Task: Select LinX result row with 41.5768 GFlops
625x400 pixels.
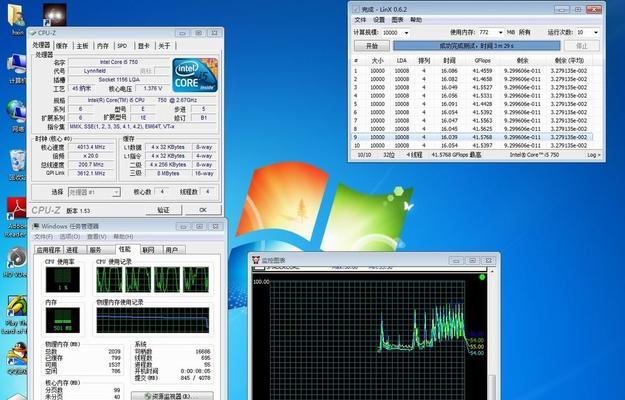Action: click(x=472, y=137)
